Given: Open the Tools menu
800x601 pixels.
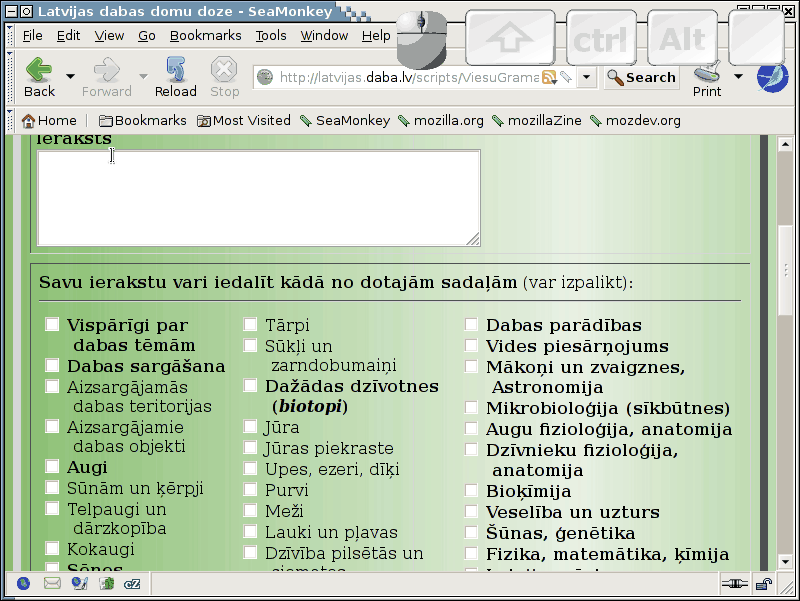Looking at the screenshot, I should coord(271,36).
